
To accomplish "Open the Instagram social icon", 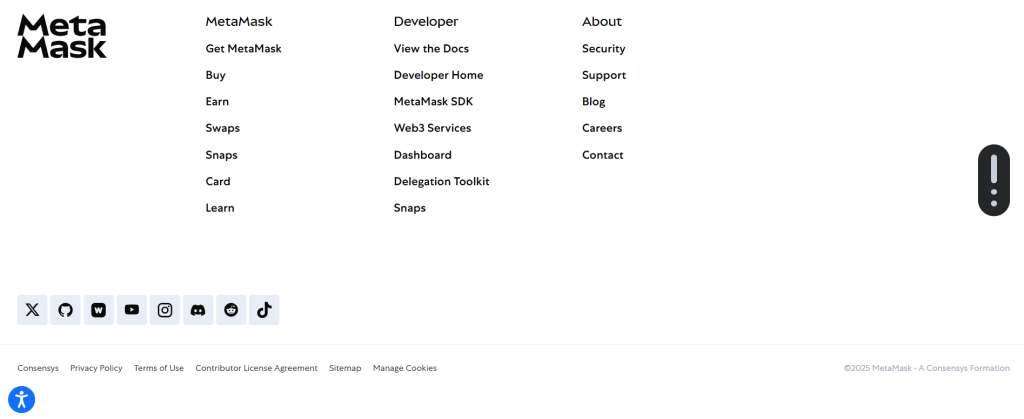I will coord(165,310).
